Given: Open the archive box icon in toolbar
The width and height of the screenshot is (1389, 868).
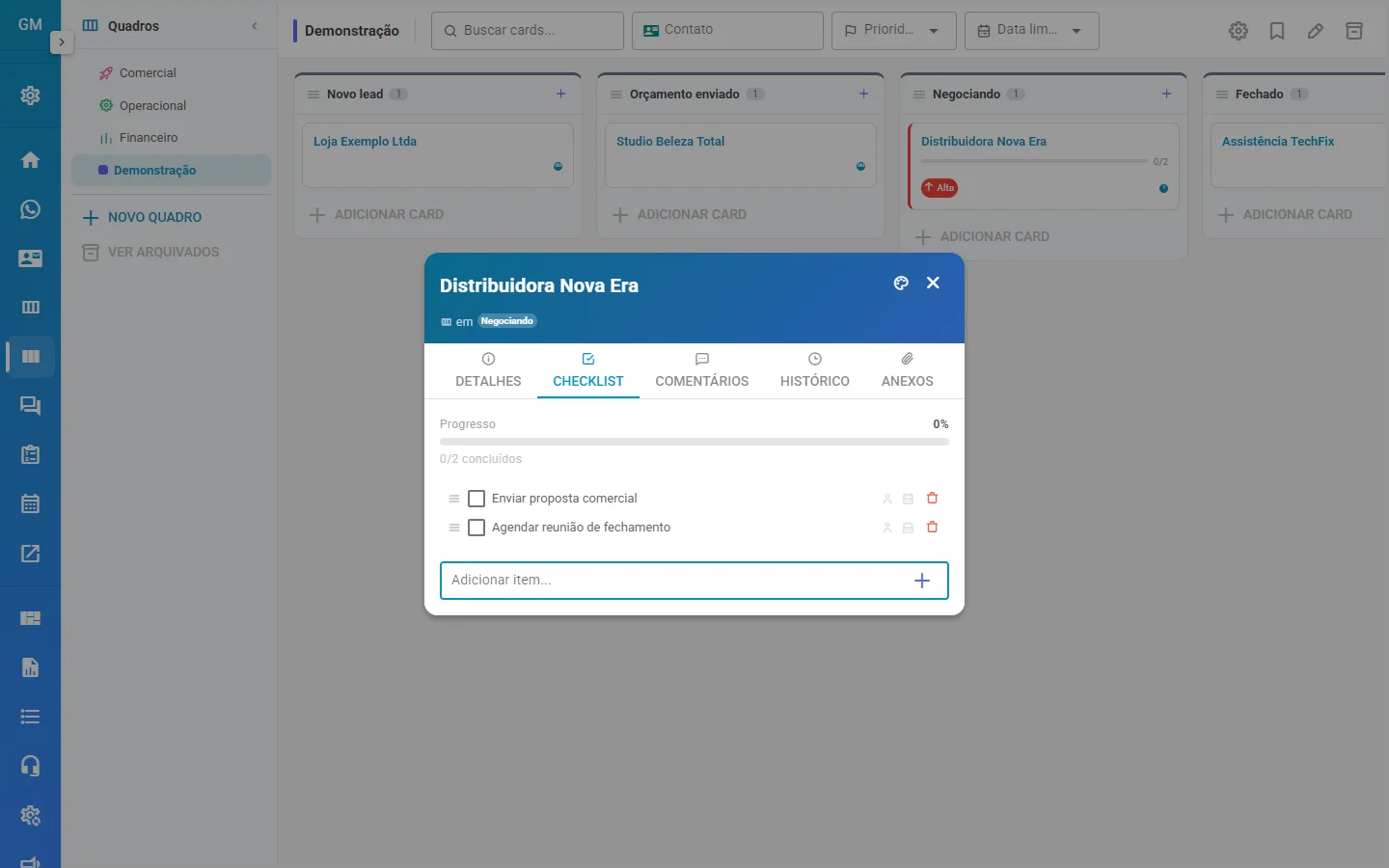Looking at the screenshot, I should pyautogui.click(x=1354, y=31).
